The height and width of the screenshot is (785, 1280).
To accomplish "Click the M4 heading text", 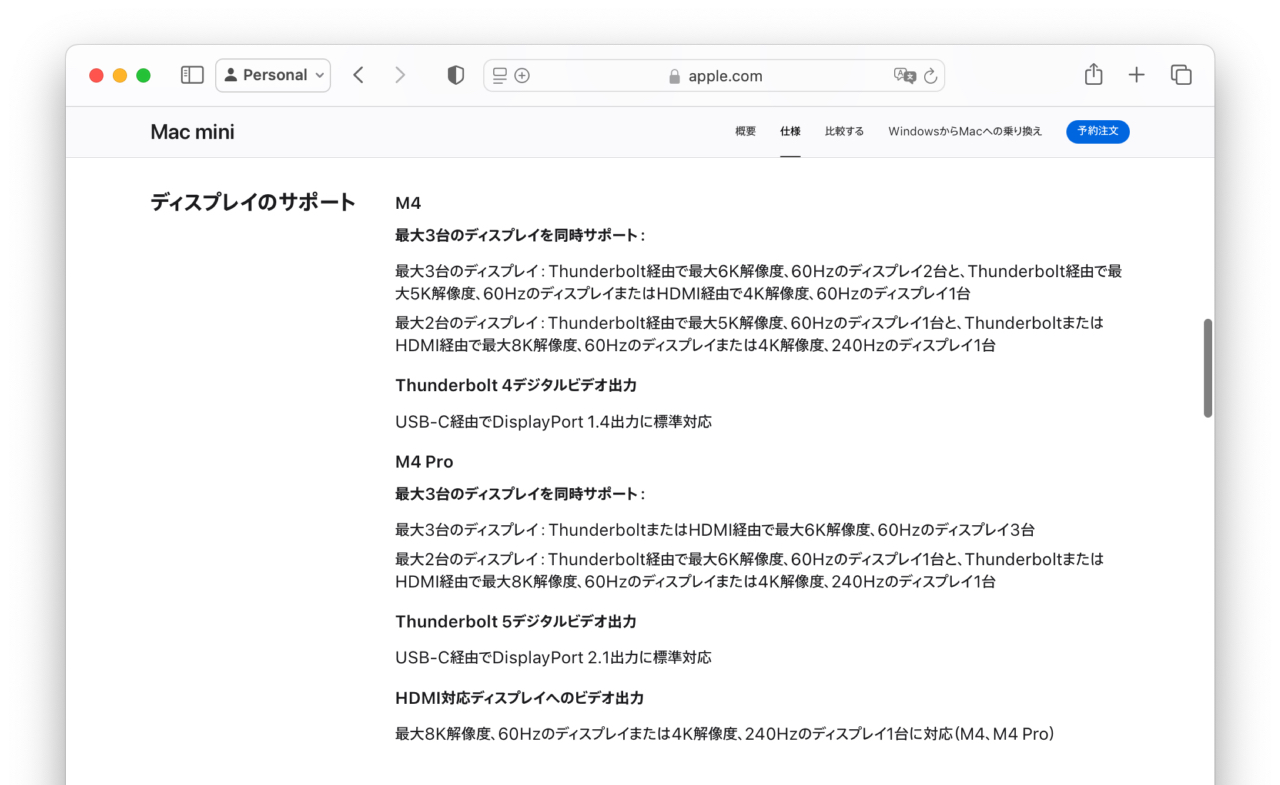I will pyautogui.click(x=408, y=203).
